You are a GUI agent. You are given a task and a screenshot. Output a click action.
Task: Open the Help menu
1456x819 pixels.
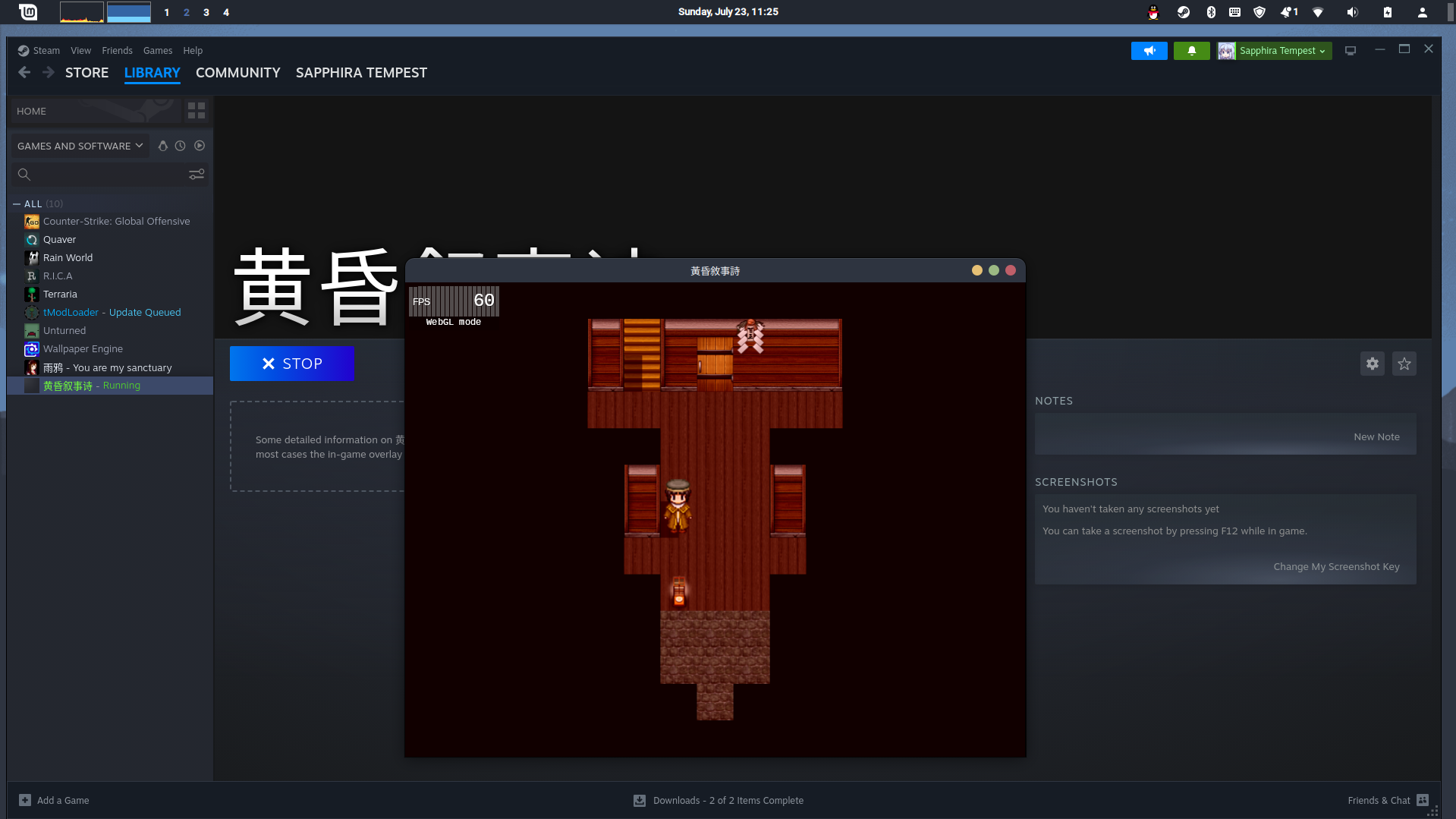point(193,51)
